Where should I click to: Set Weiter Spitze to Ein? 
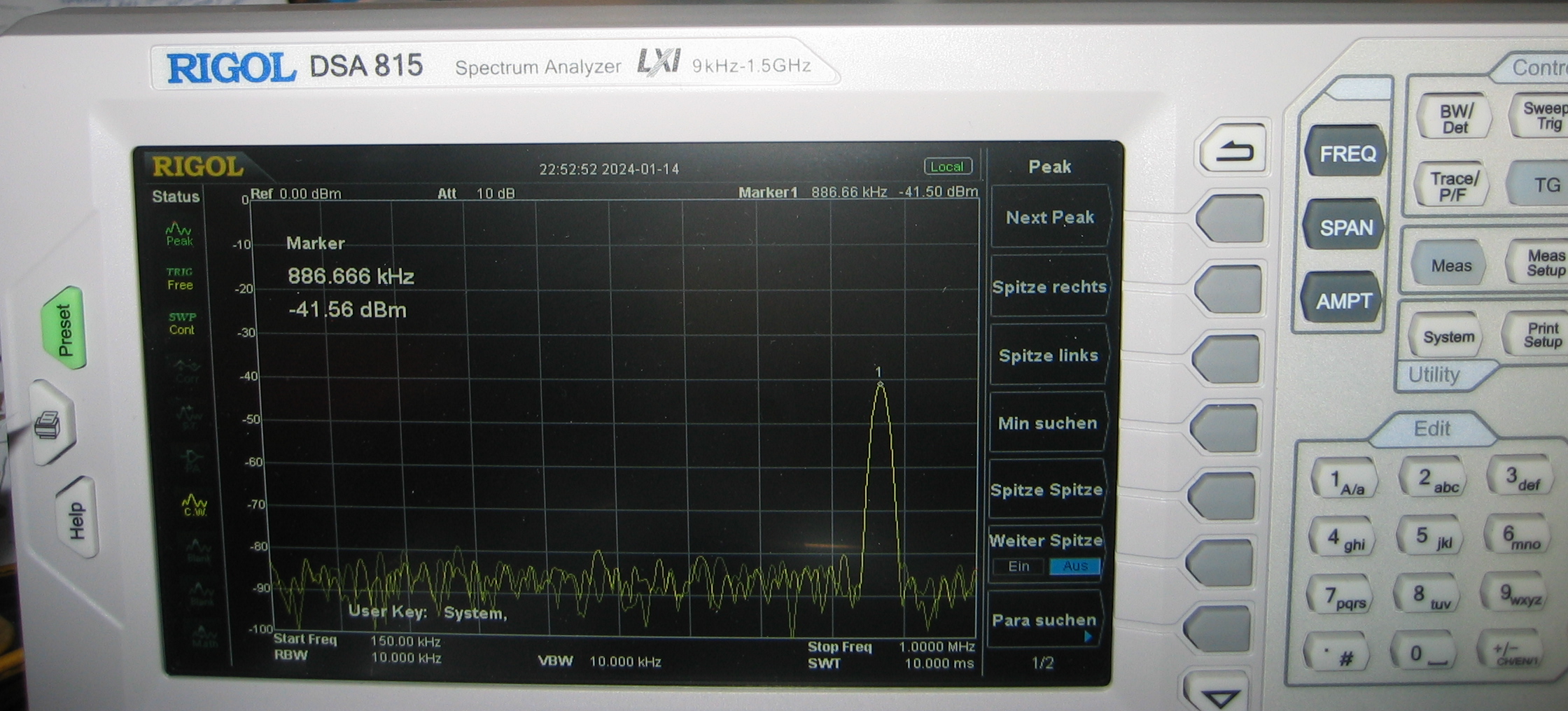click(1018, 566)
